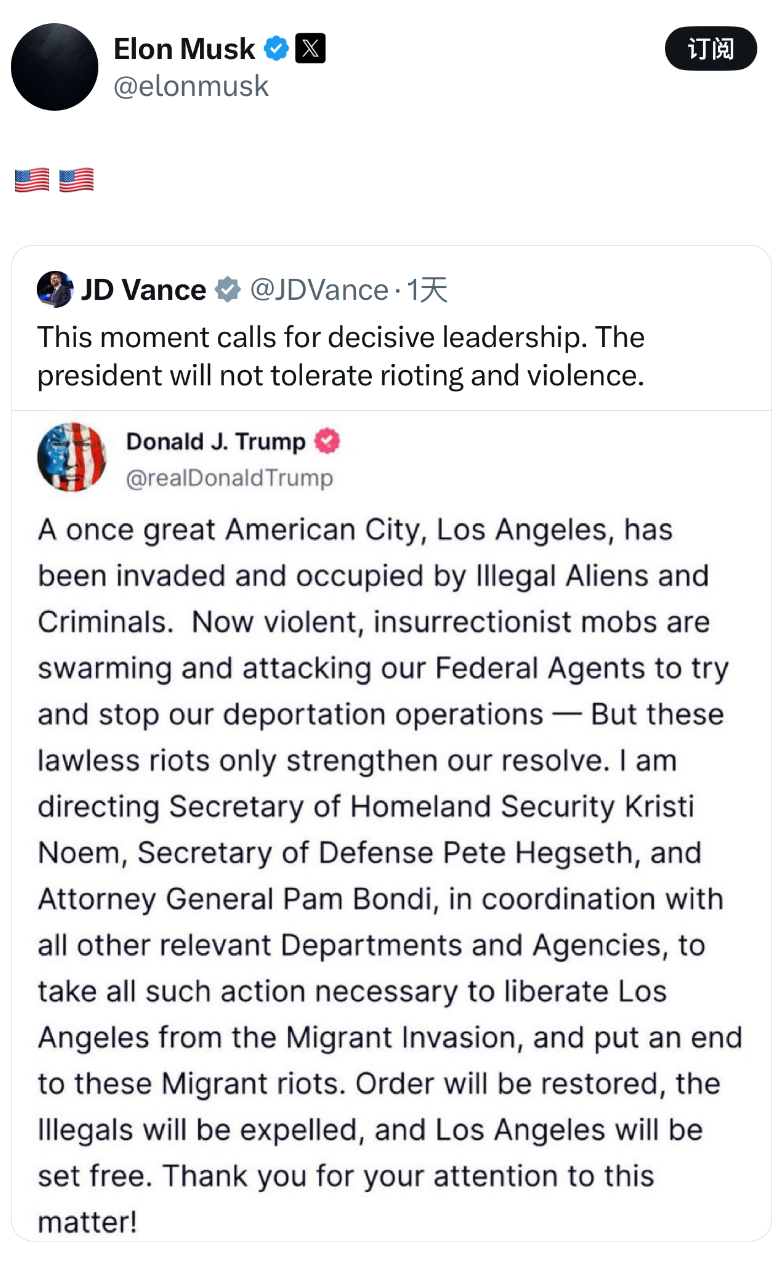
Task: Click the blue verified badge next to Elon Musk
Action: [x=276, y=48]
